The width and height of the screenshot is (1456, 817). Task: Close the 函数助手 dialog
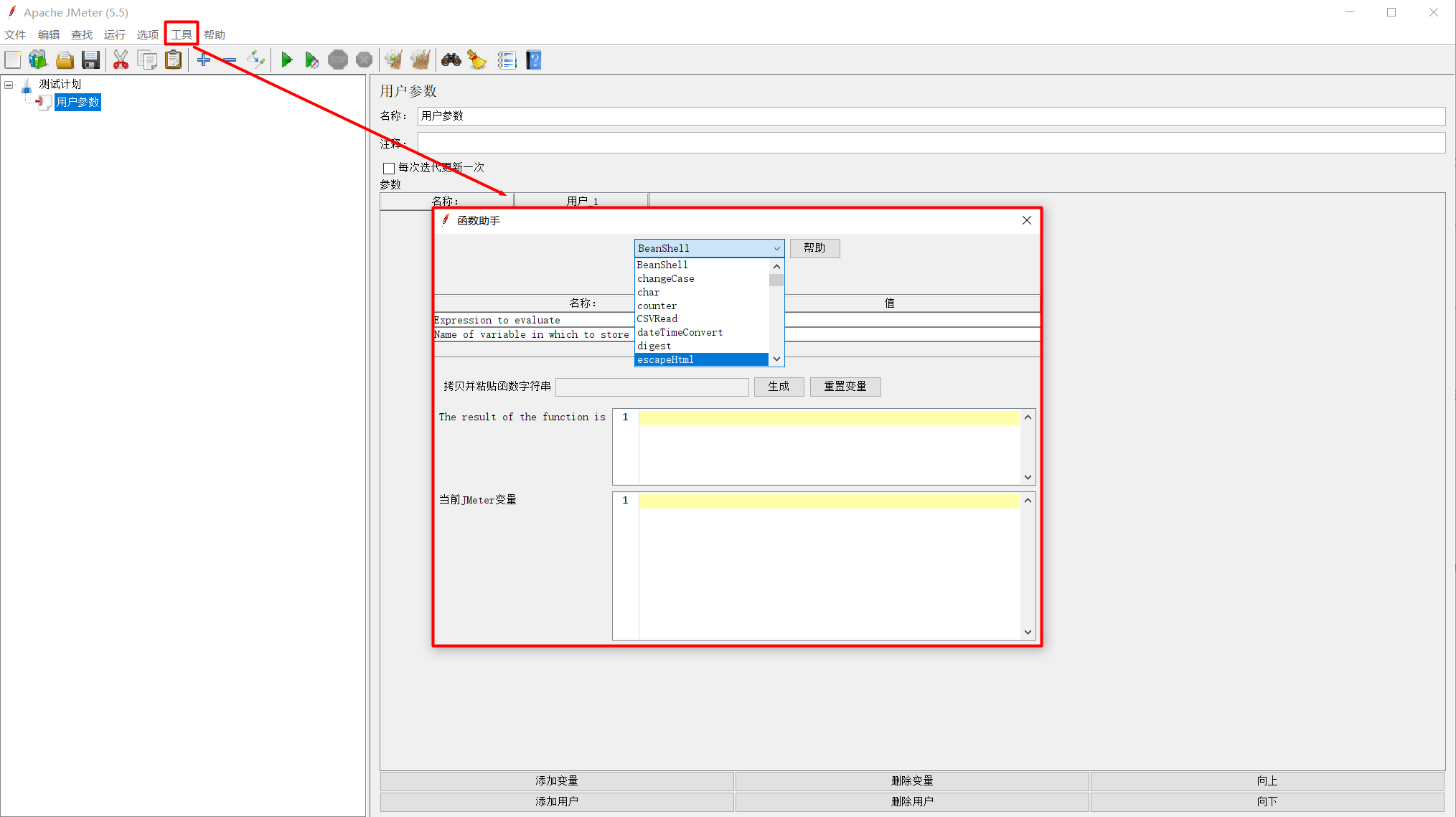(1027, 220)
